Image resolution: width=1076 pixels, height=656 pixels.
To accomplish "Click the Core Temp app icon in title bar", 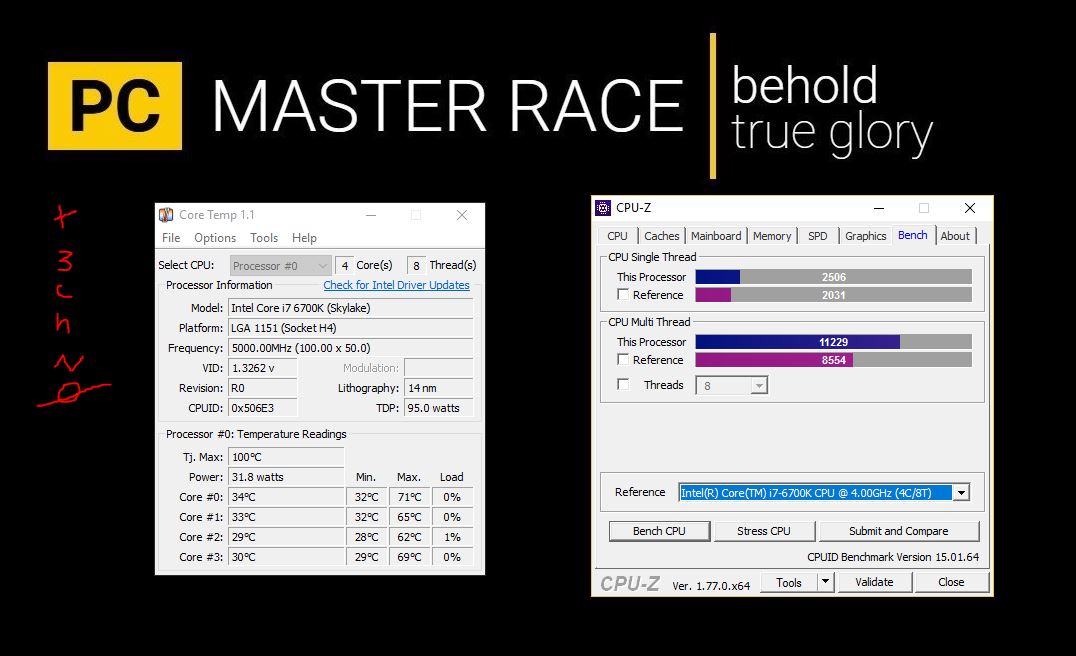I will pos(166,215).
